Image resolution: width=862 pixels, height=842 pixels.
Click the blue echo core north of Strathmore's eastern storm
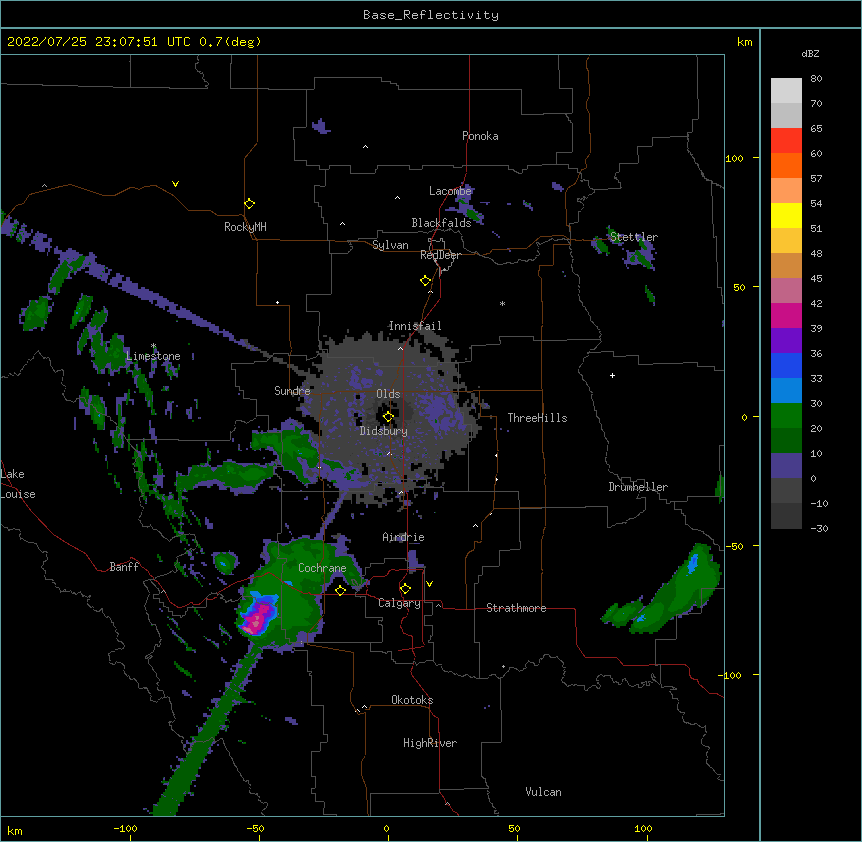point(693,563)
